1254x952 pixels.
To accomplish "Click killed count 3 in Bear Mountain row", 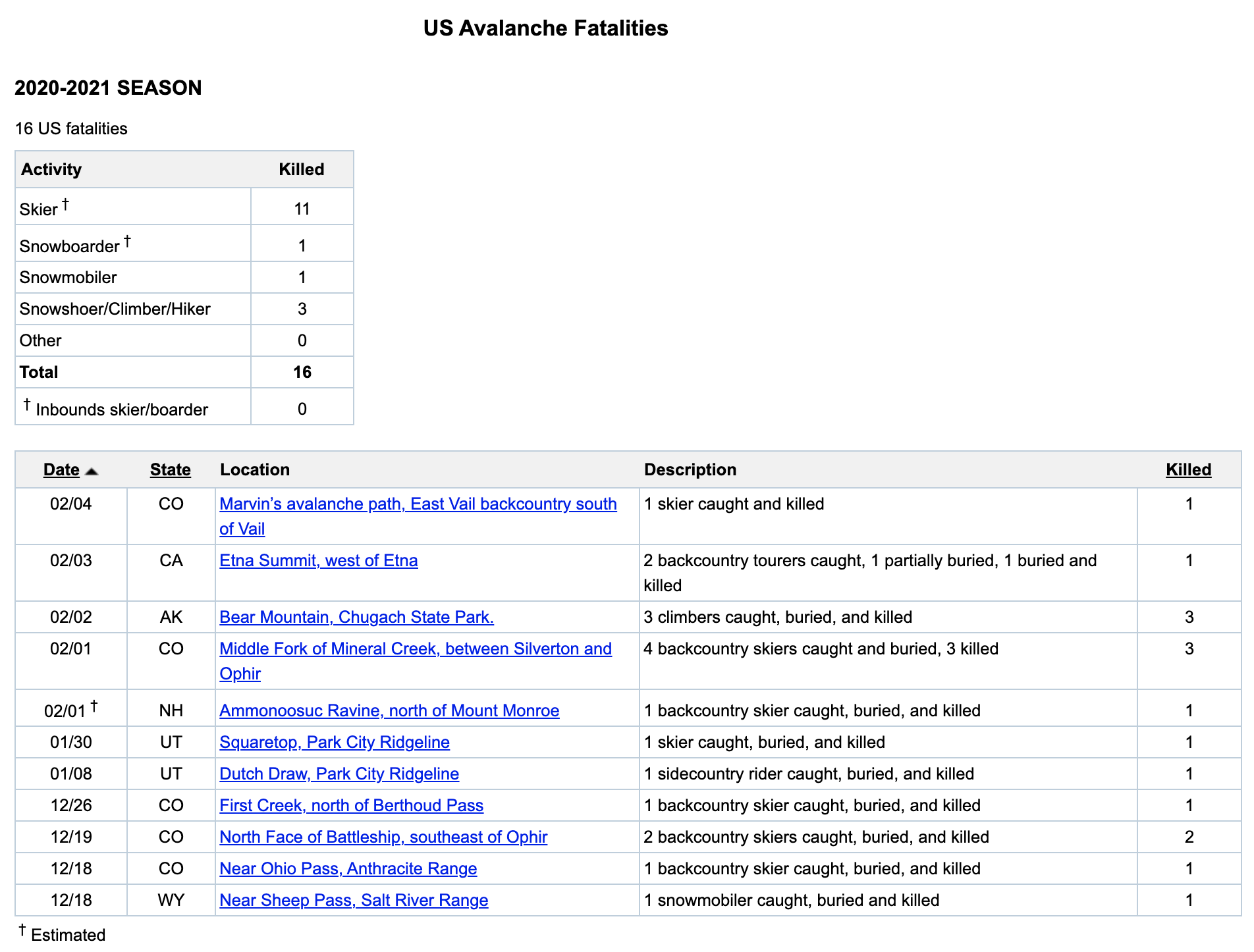I will pyautogui.click(x=1189, y=617).
